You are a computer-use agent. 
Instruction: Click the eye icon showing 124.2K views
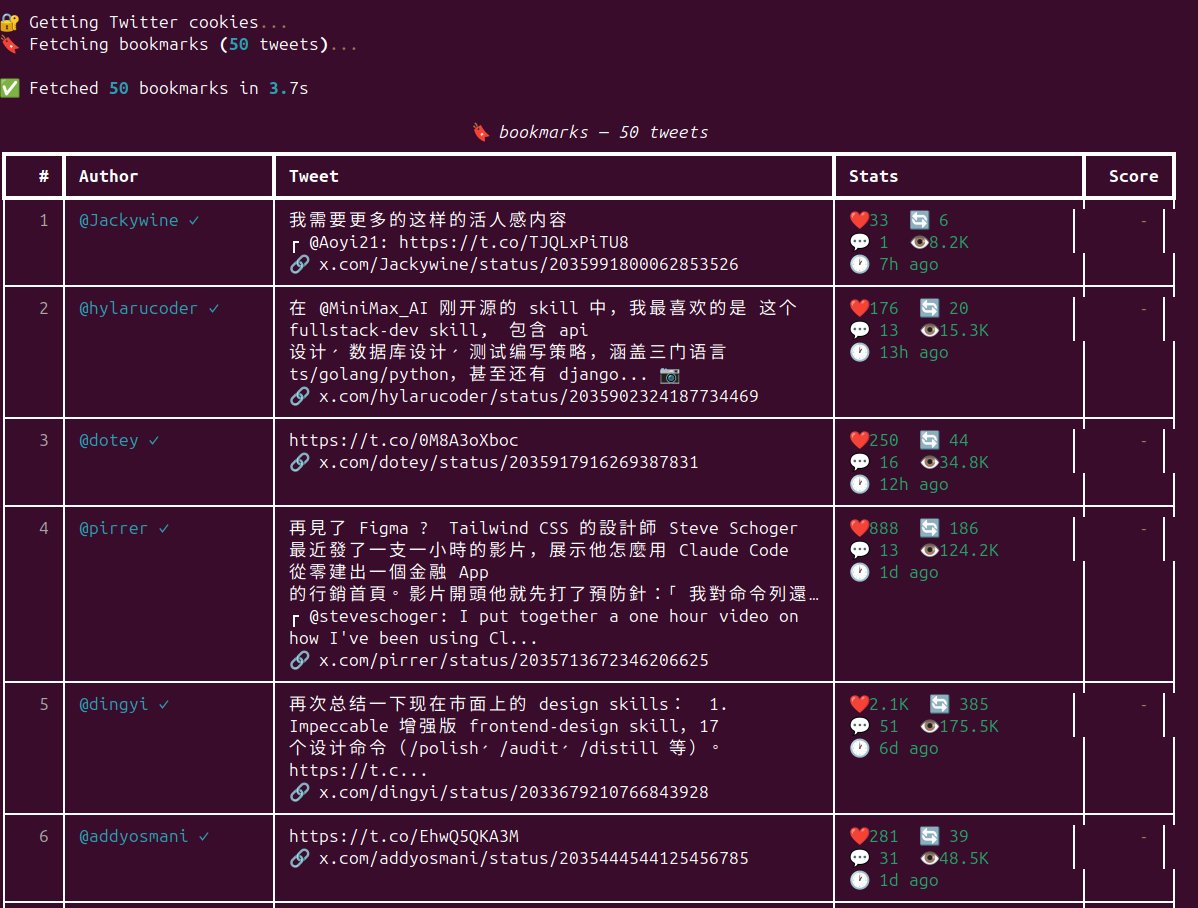point(929,550)
